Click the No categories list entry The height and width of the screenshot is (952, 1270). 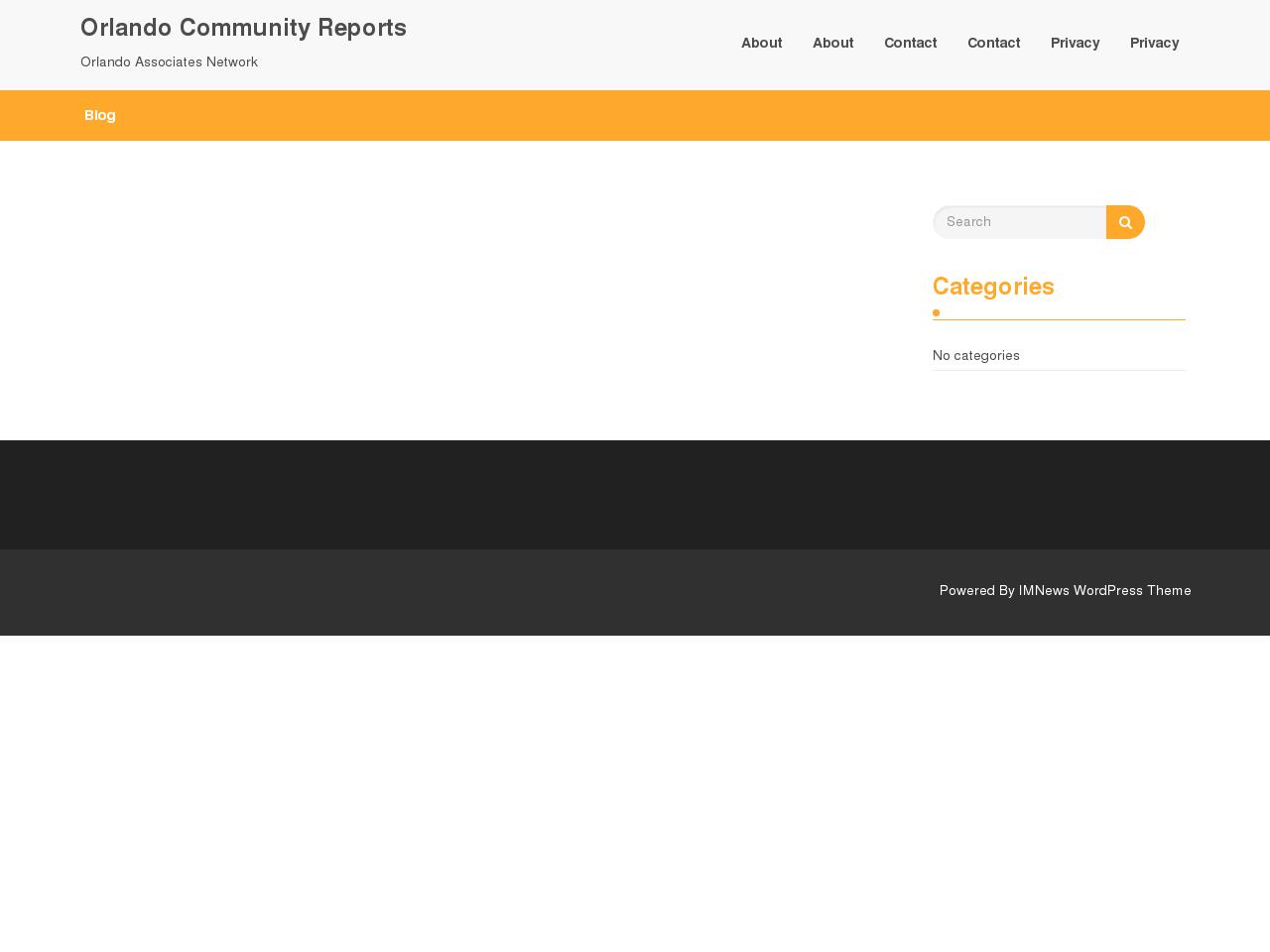click(976, 355)
